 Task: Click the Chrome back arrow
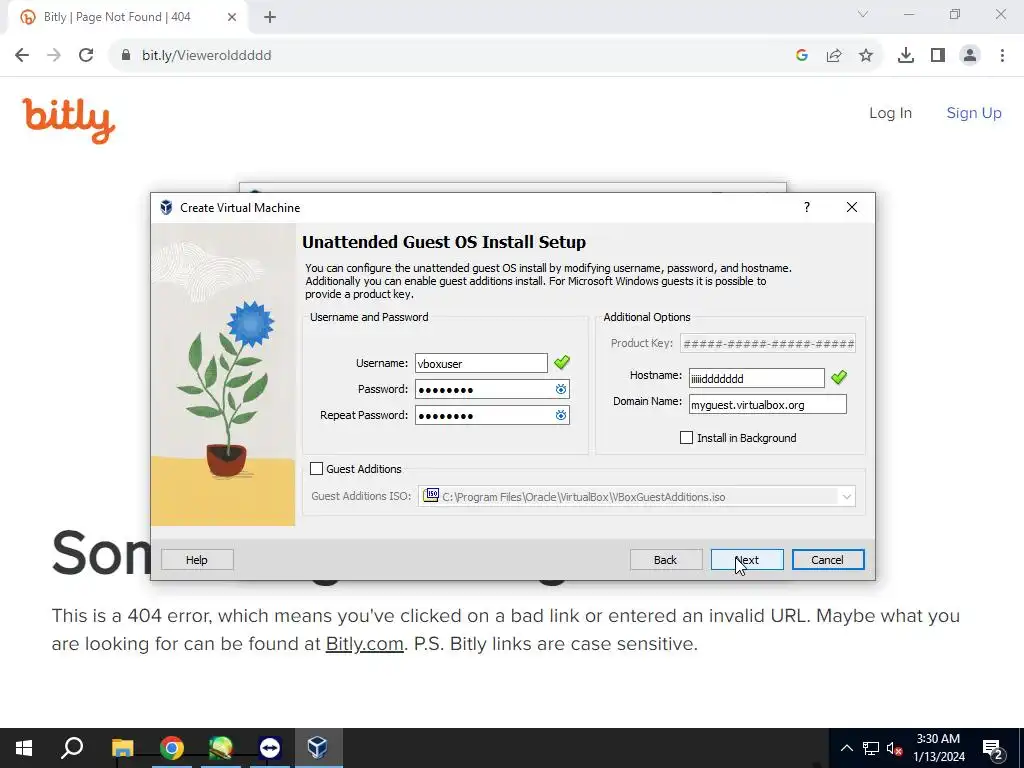22,56
